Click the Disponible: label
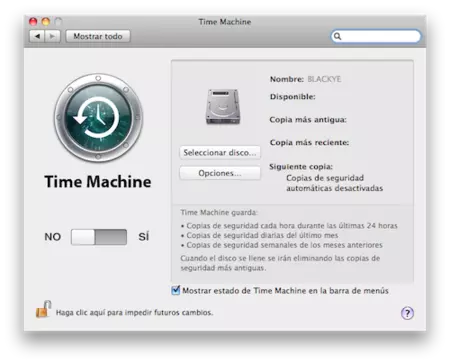Image resolution: width=450 pixels, height=364 pixels. (x=292, y=97)
